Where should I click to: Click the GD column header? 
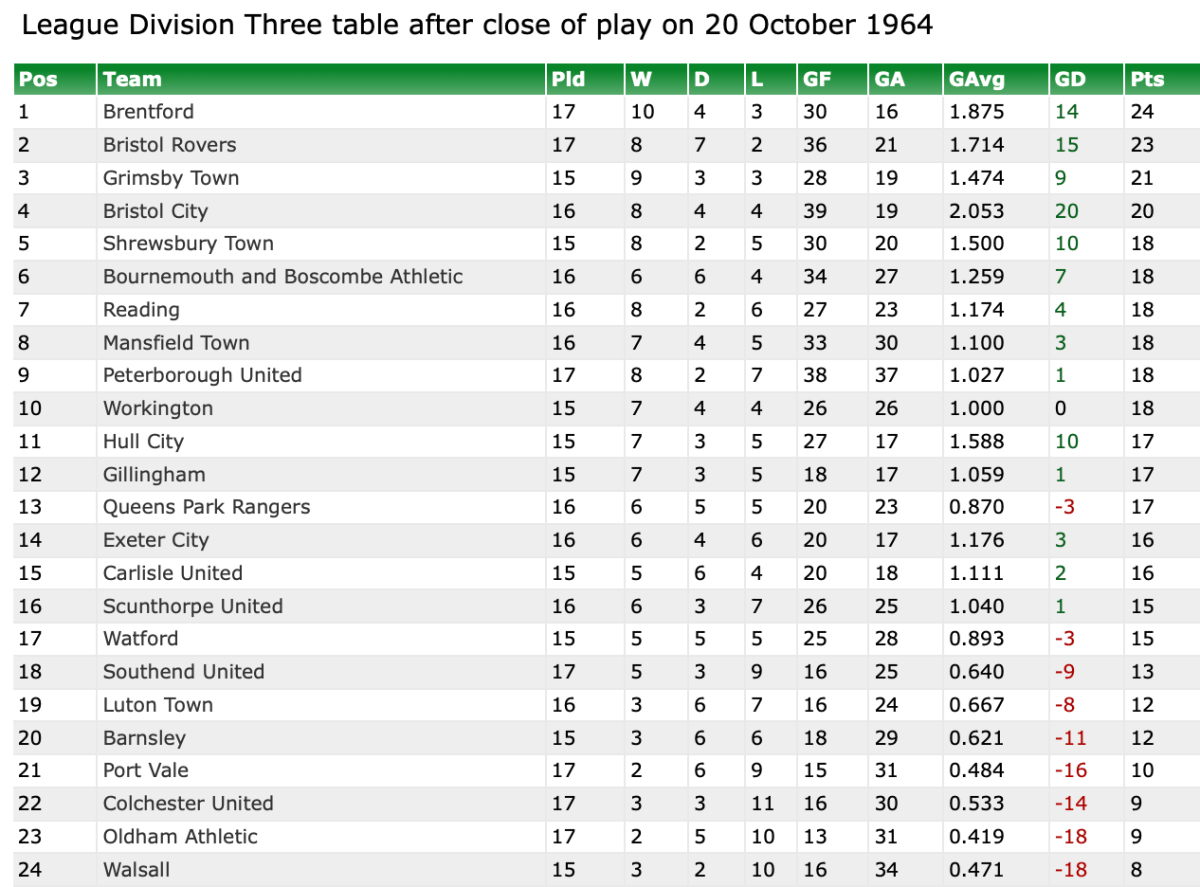coord(1070,79)
